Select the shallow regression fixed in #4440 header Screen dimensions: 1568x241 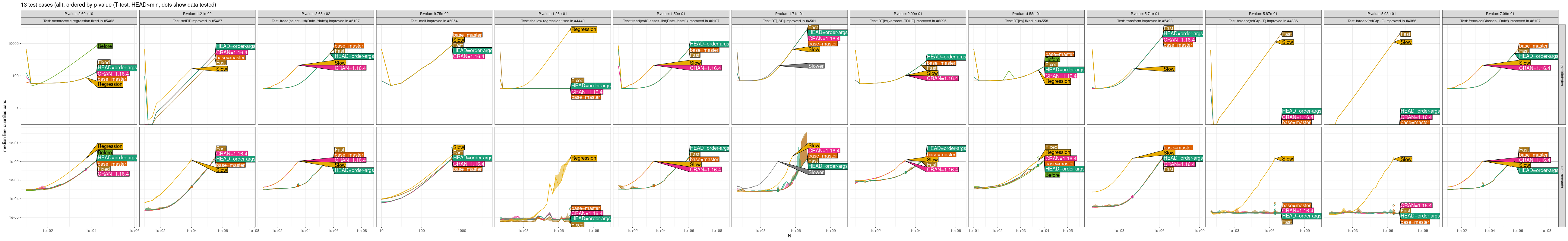pyautogui.click(x=552, y=21)
